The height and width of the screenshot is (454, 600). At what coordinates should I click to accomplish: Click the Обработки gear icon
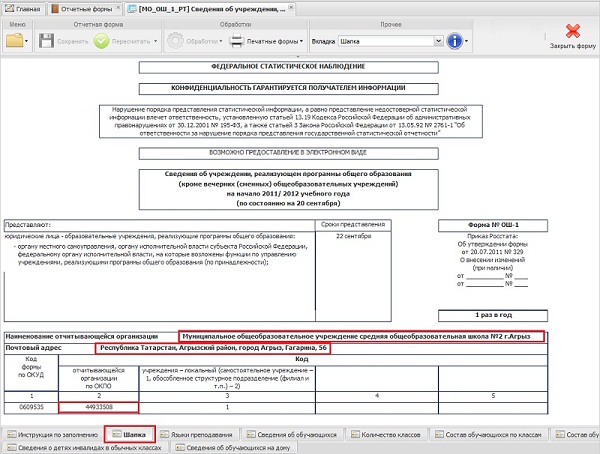pos(175,41)
